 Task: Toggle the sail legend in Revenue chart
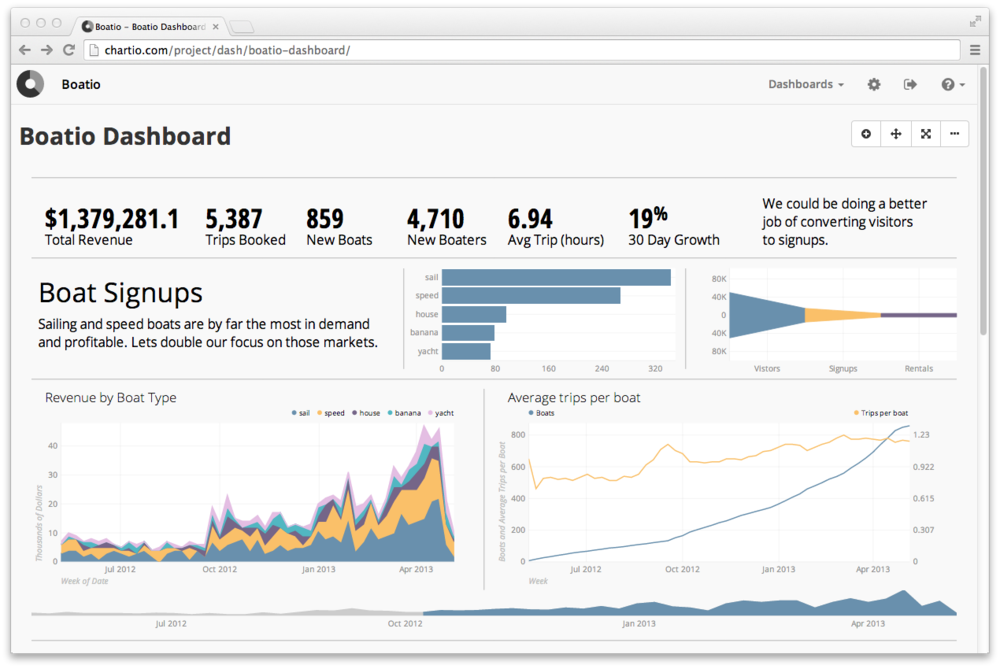click(x=300, y=413)
